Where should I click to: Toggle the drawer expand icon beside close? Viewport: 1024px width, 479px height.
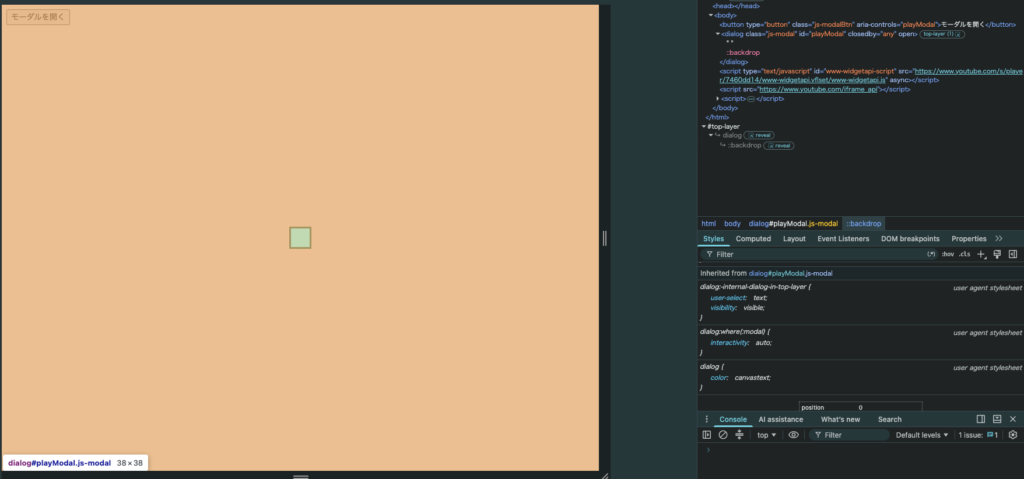(x=997, y=420)
